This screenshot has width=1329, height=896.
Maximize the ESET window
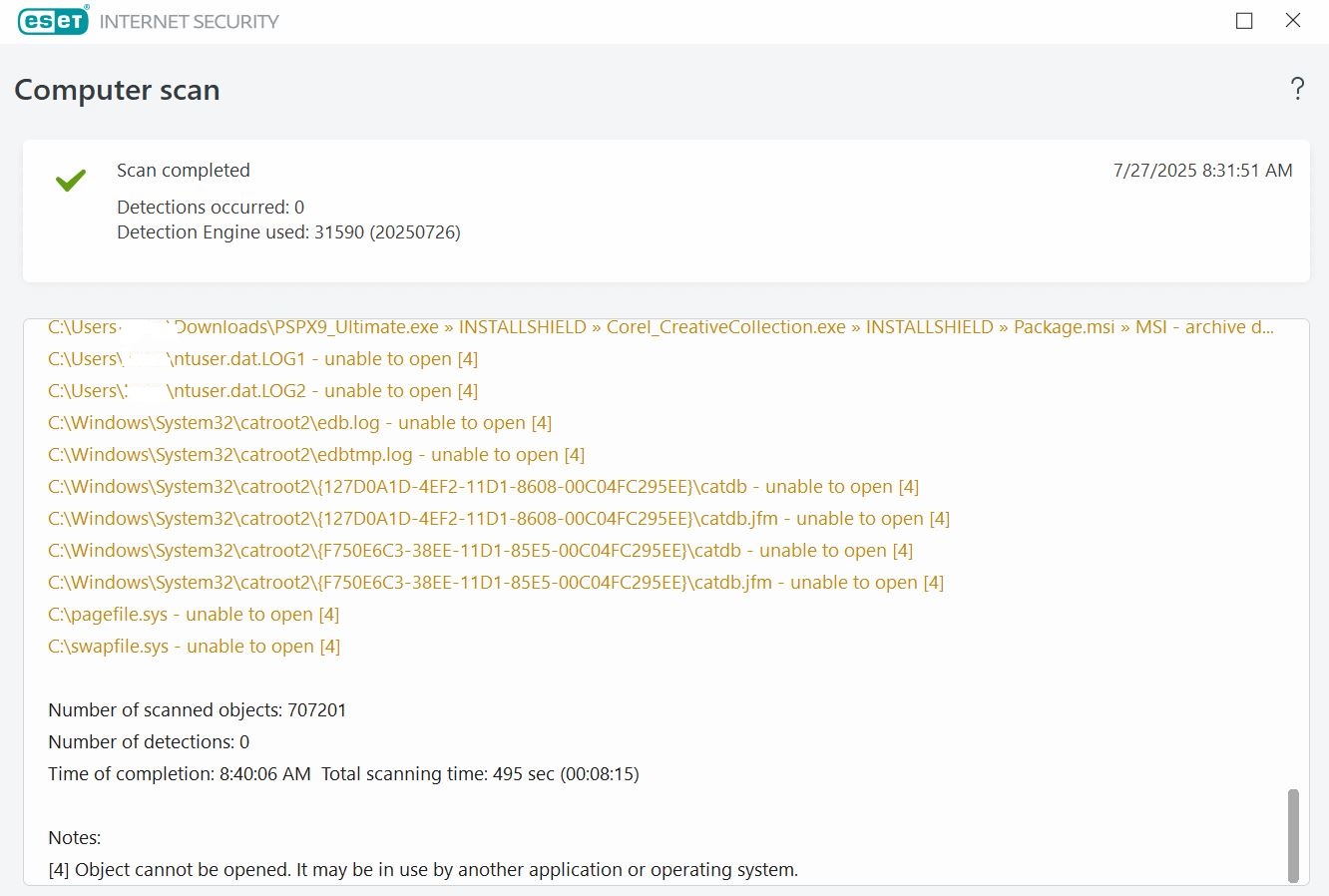(1244, 21)
